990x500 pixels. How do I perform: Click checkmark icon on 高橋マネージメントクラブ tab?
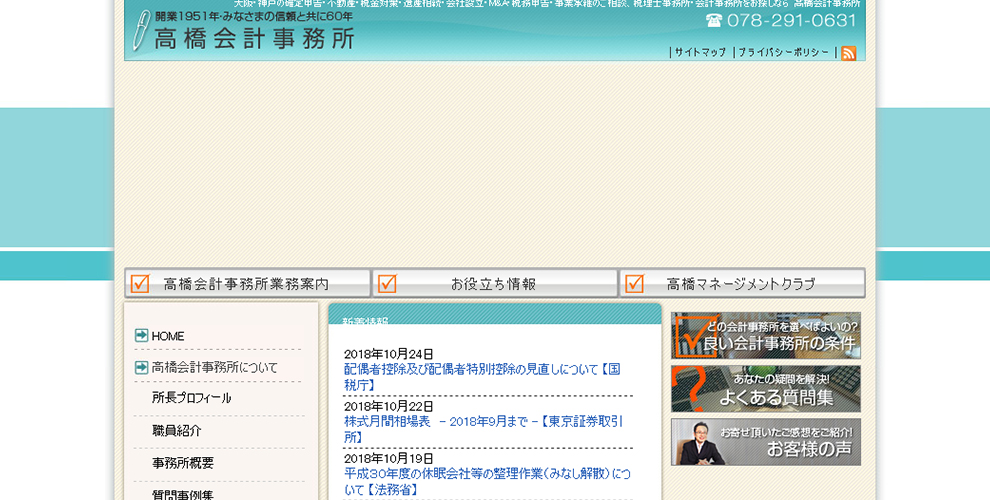tap(635, 283)
